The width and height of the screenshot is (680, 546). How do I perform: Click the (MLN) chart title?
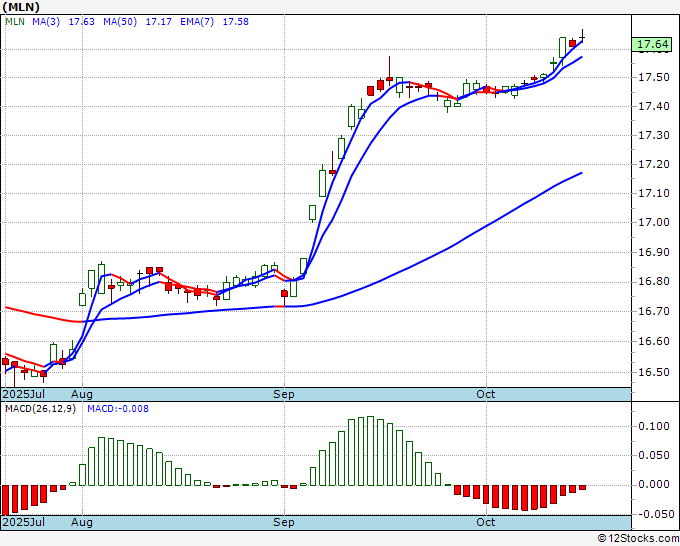point(21,7)
